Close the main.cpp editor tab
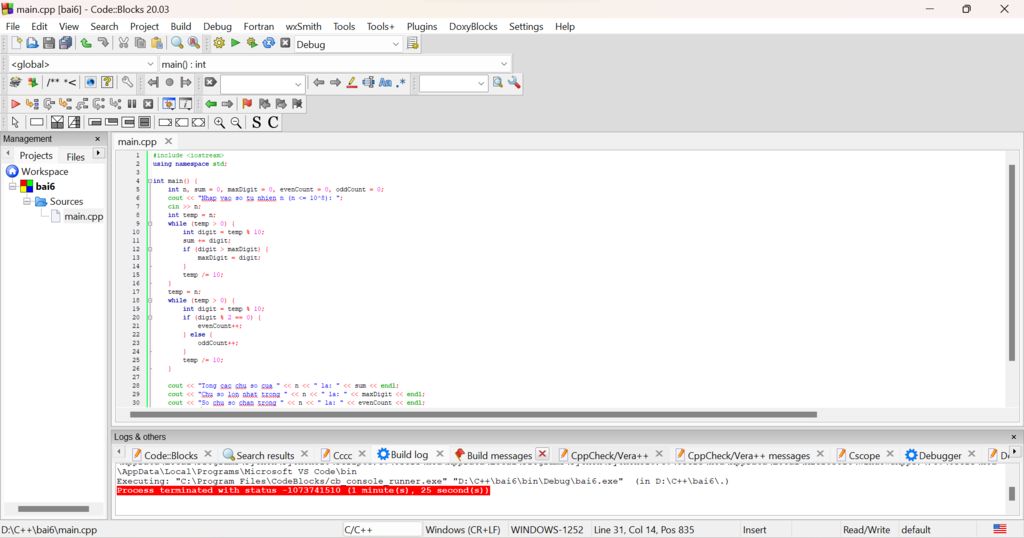 [168, 141]
